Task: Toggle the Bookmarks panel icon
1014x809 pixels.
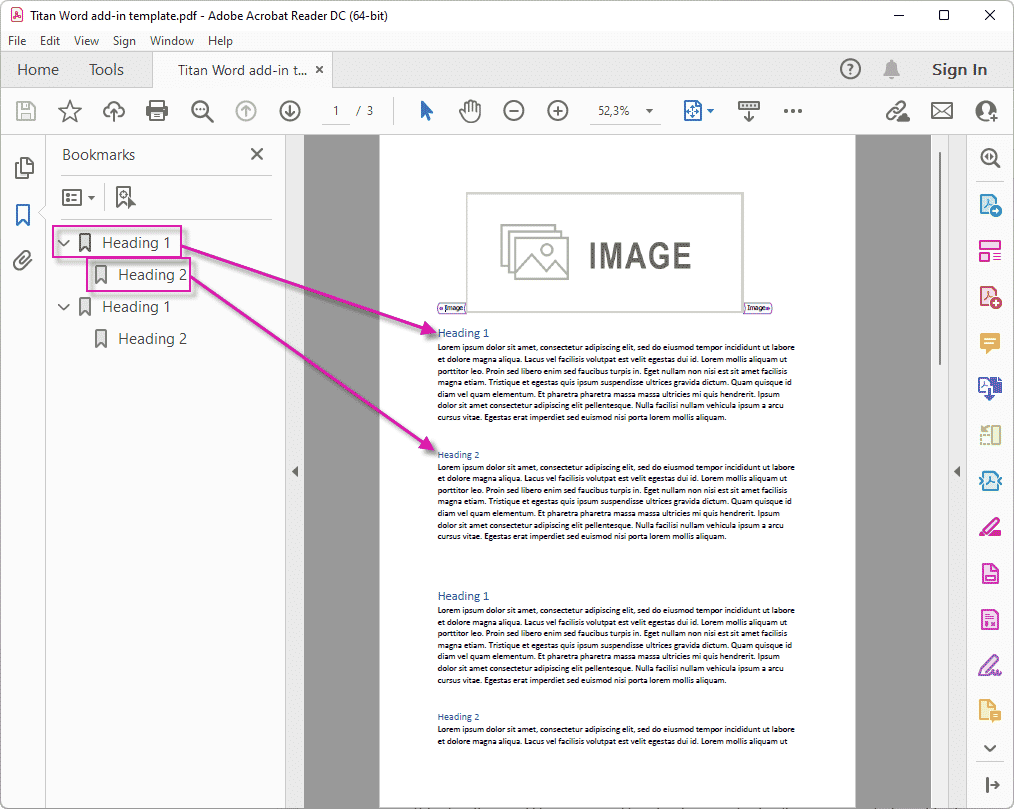Action: tap(24, 214)
